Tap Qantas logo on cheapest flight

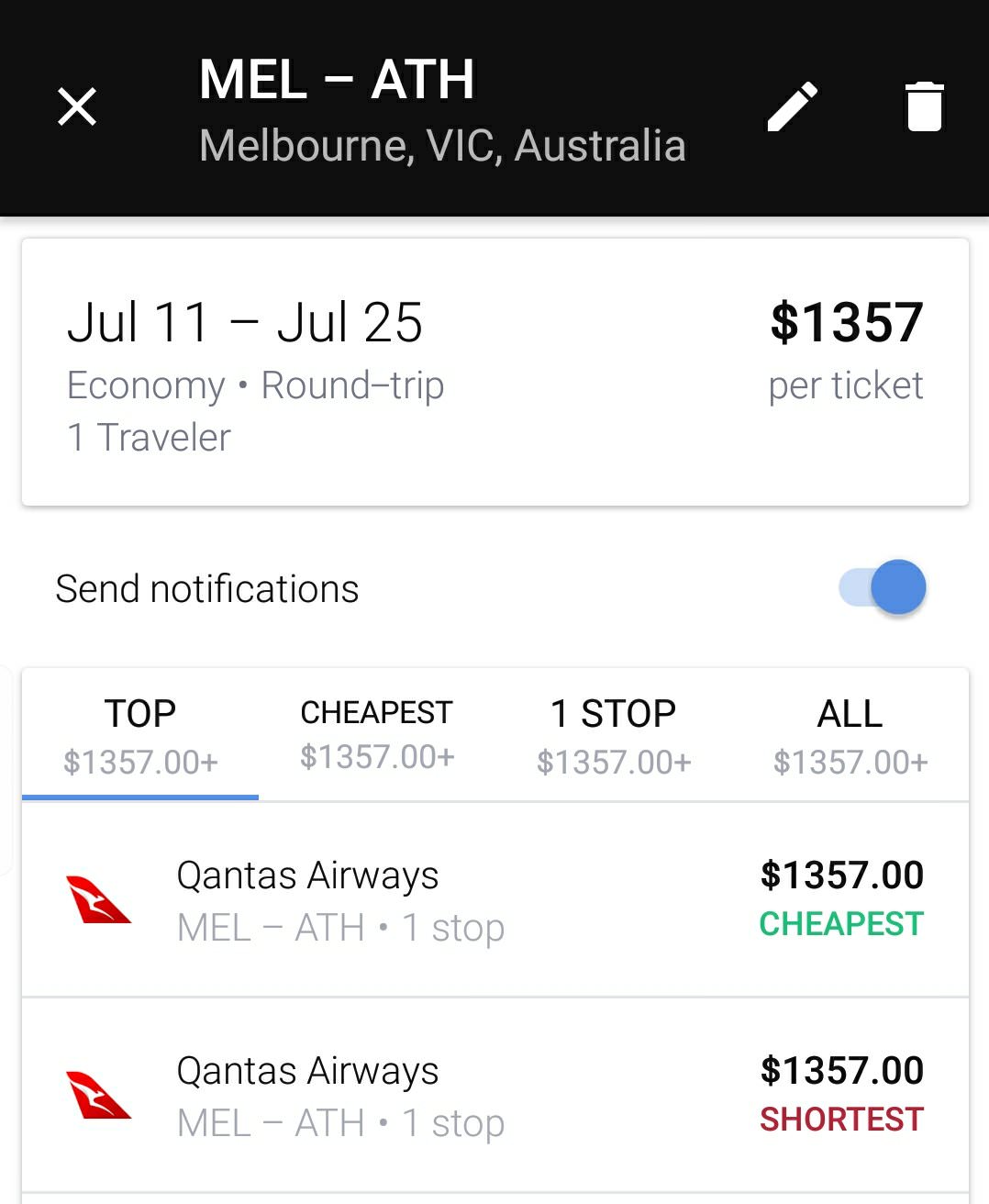pos(98,899)
